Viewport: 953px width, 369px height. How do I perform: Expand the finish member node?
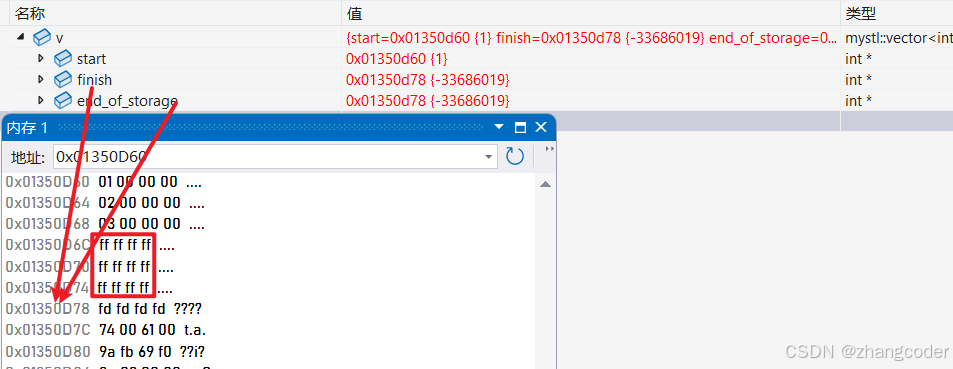tap(41, 79)
